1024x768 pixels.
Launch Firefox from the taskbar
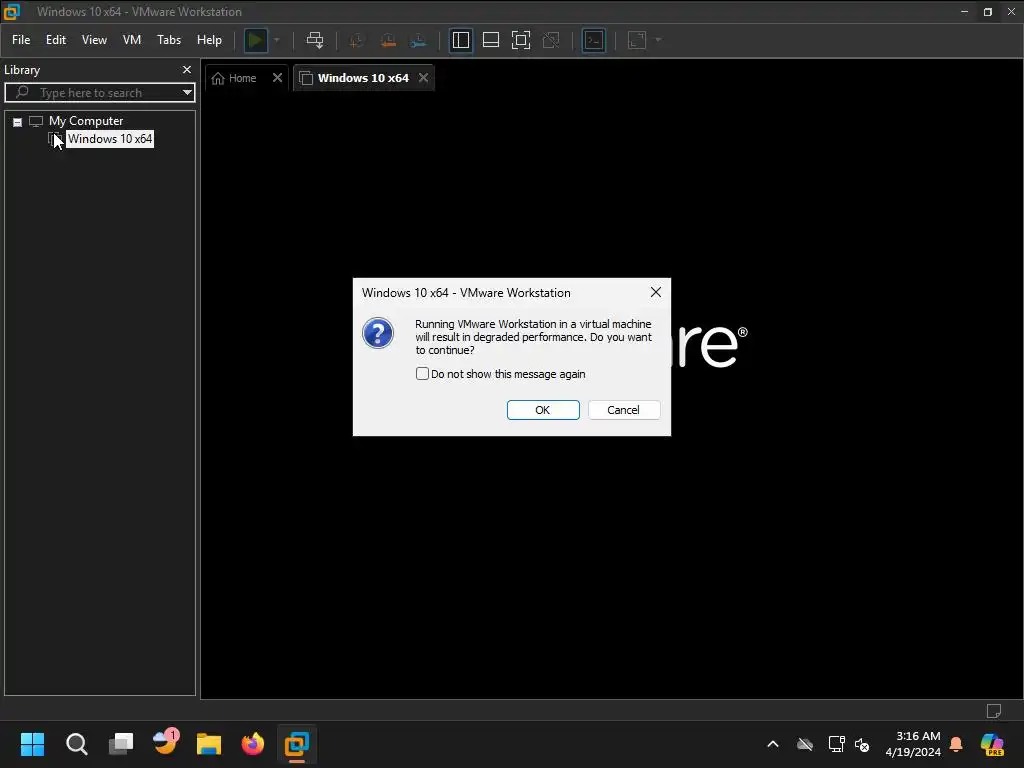tap(253, 744)
